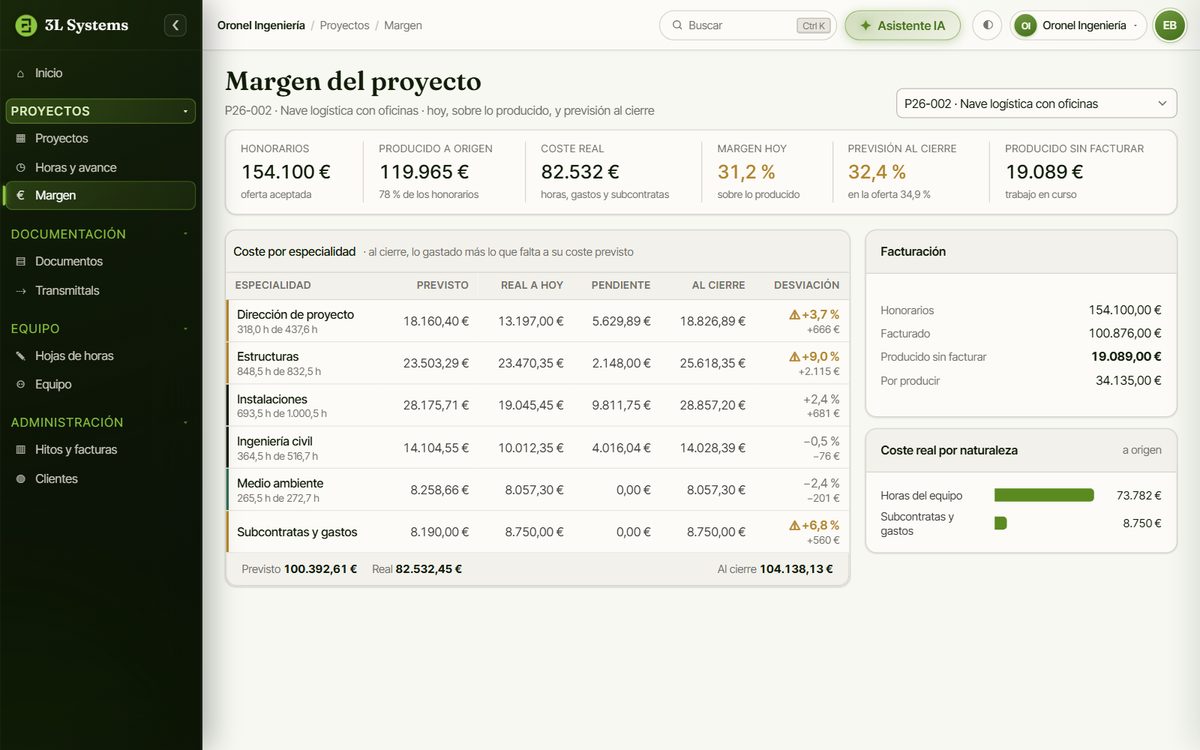This screenshot has height=750, width=1200.
Task: Click the OI organization avatar
Action: 1025,25
